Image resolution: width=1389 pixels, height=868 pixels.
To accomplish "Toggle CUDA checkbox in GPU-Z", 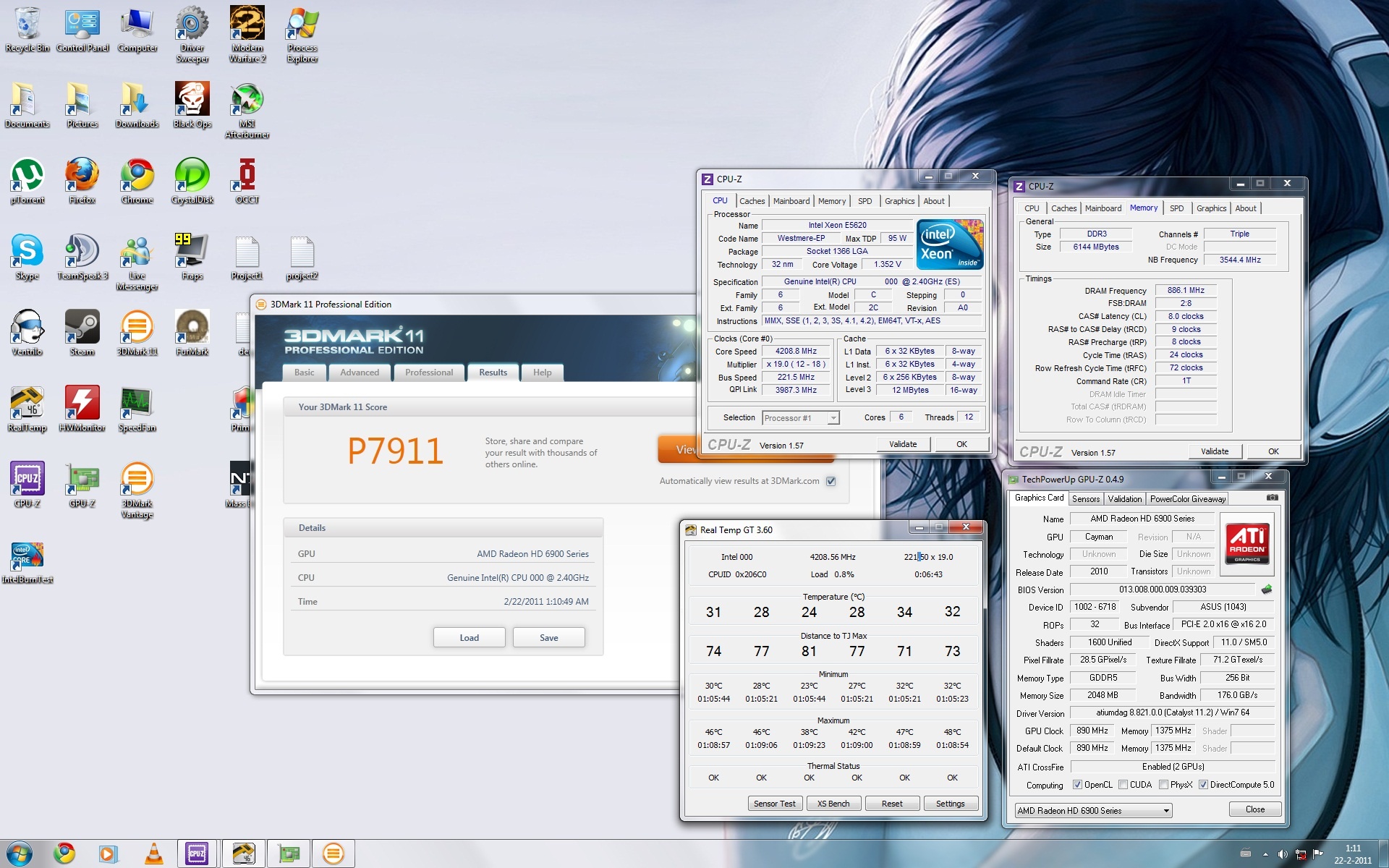I will point(1123,785).
